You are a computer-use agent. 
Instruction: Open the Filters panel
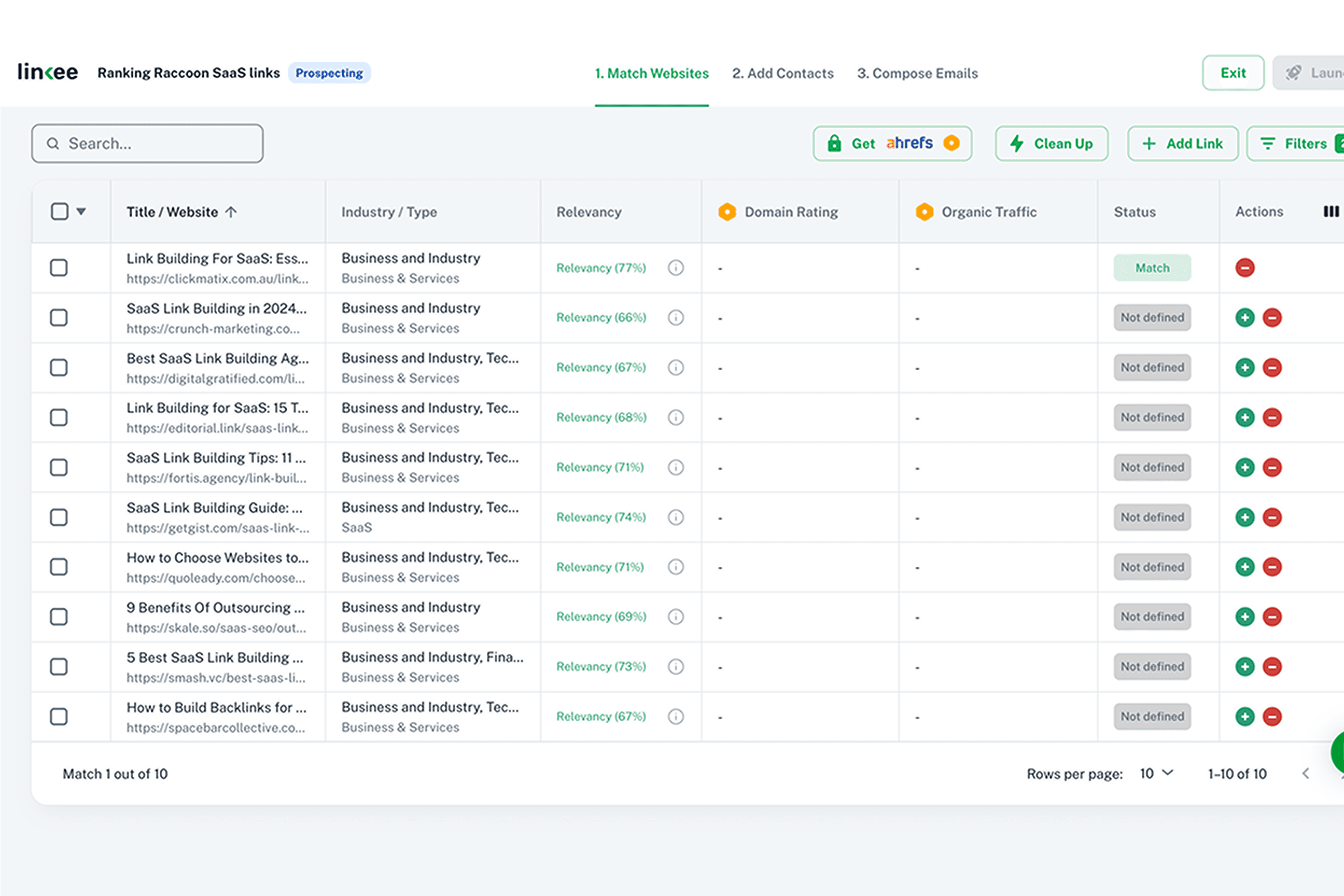1295,144
